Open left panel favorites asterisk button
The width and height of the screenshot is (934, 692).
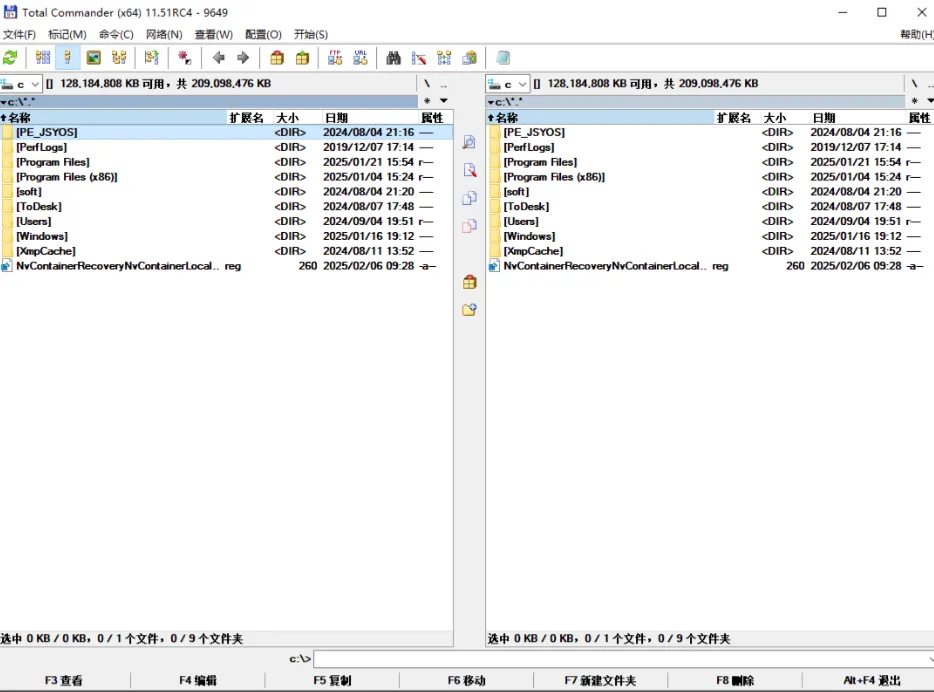point(427,101)
